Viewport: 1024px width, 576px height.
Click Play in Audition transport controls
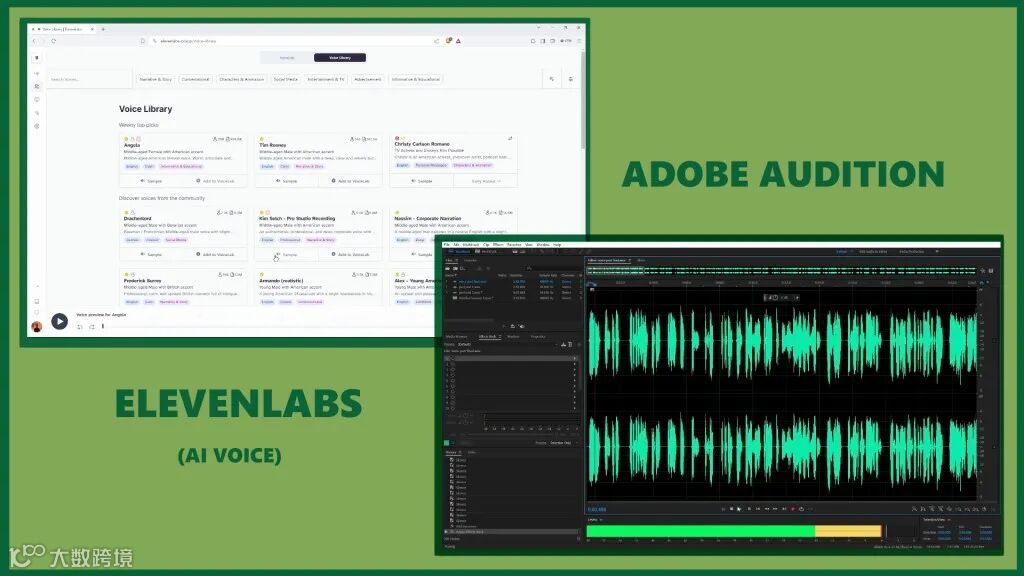point(739,509)
